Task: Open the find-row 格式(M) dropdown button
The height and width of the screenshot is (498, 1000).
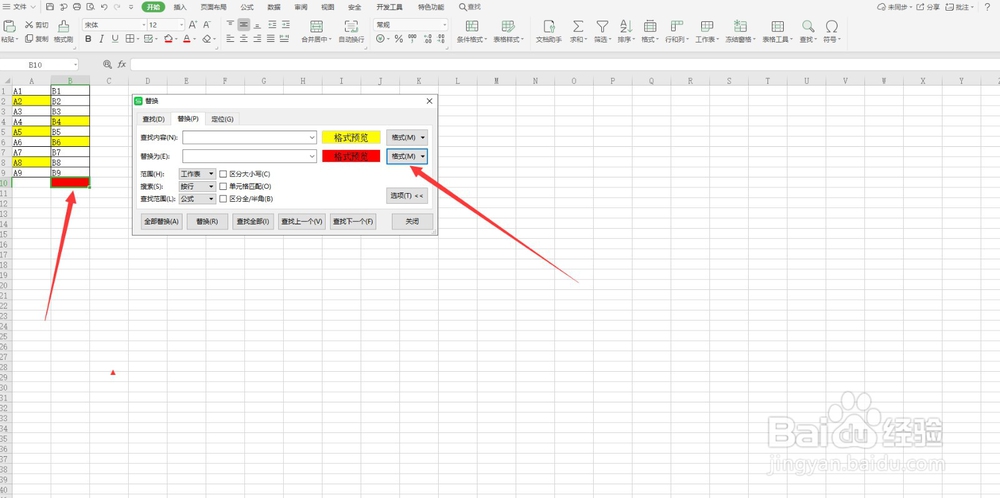Action: point(407,137)
